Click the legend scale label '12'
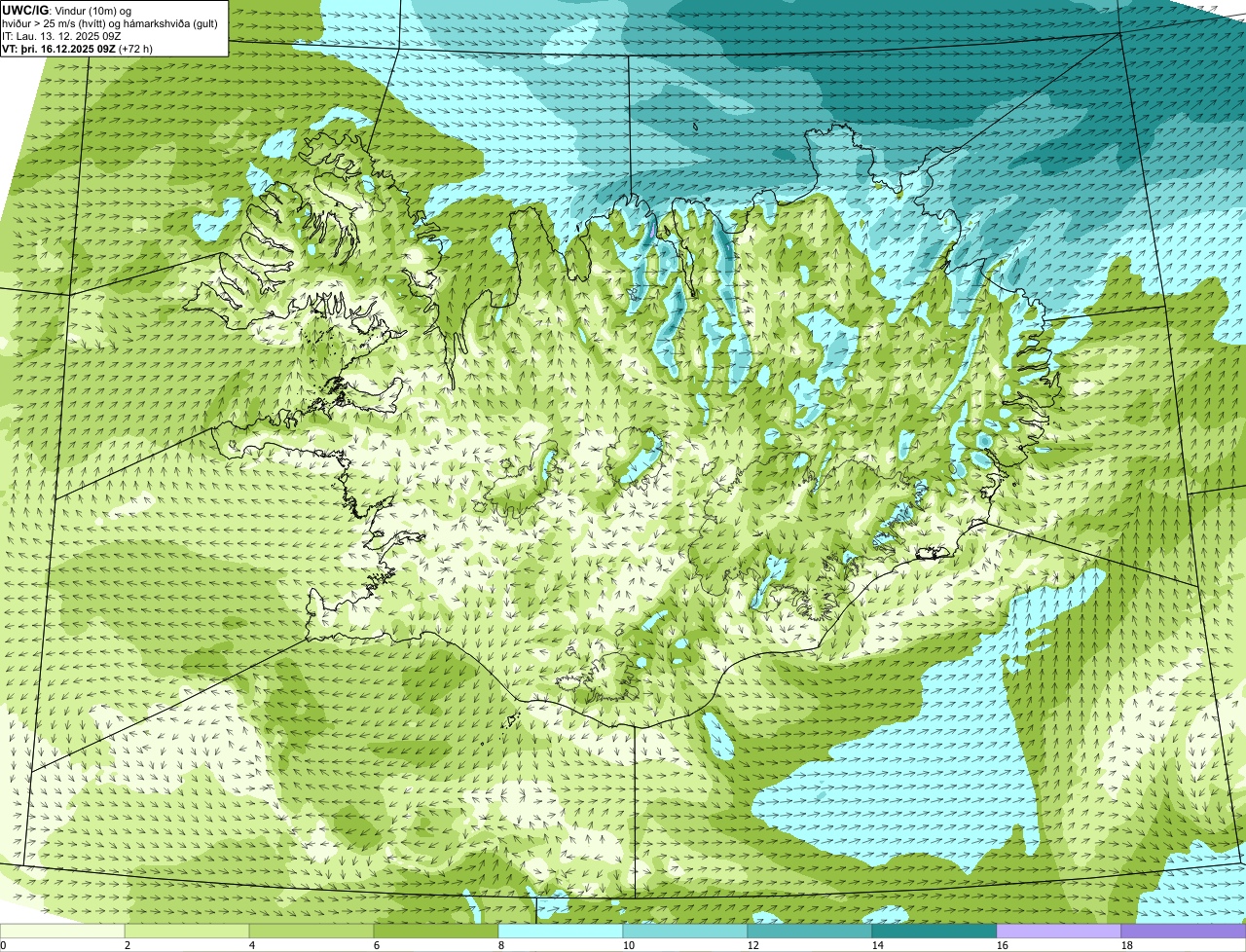This screenshot has width=1246, height=952. pos(753,945)
